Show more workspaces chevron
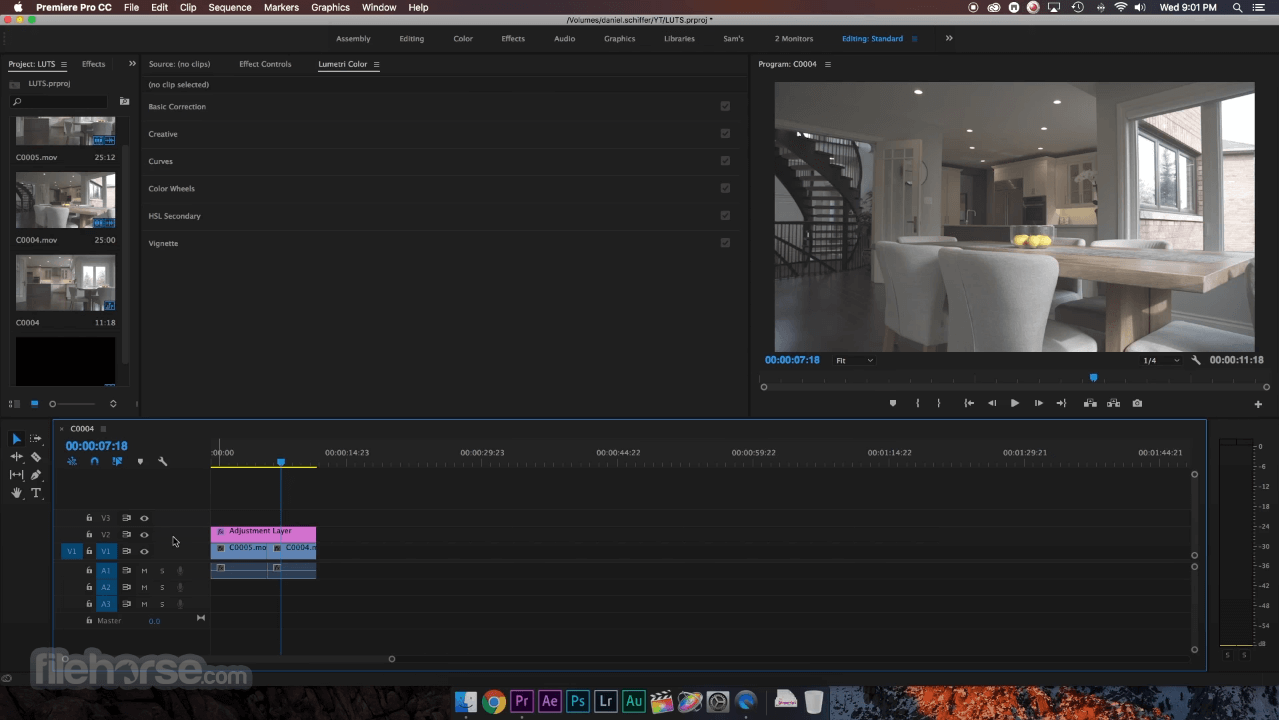Image resolution: width=1279 pixels, height=720 pixels. click(x=949, y=38)
